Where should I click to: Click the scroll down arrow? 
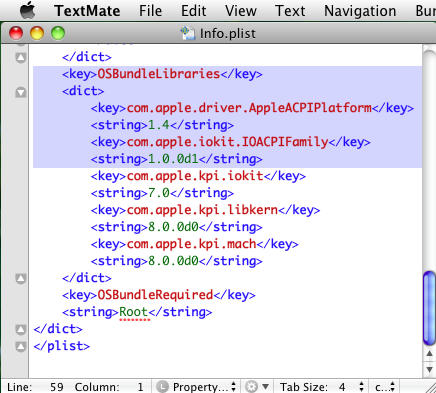click(x=429, y=369)
